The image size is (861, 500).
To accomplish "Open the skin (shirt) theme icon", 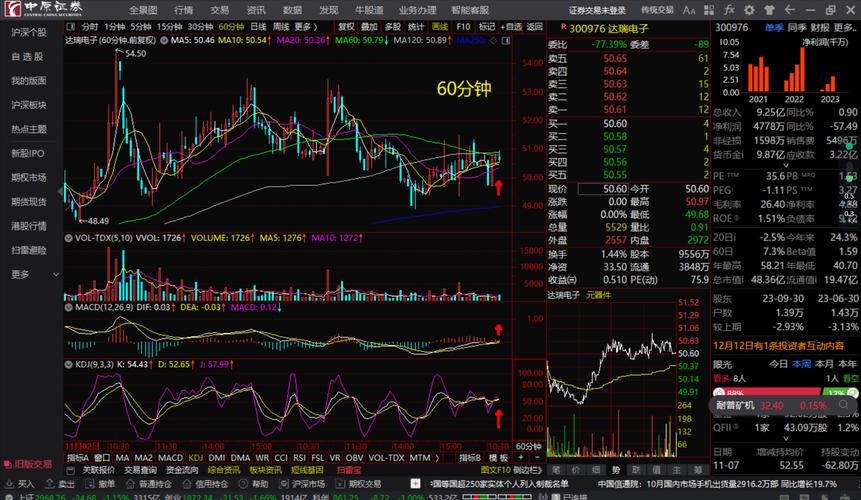I will coord(769,10).
